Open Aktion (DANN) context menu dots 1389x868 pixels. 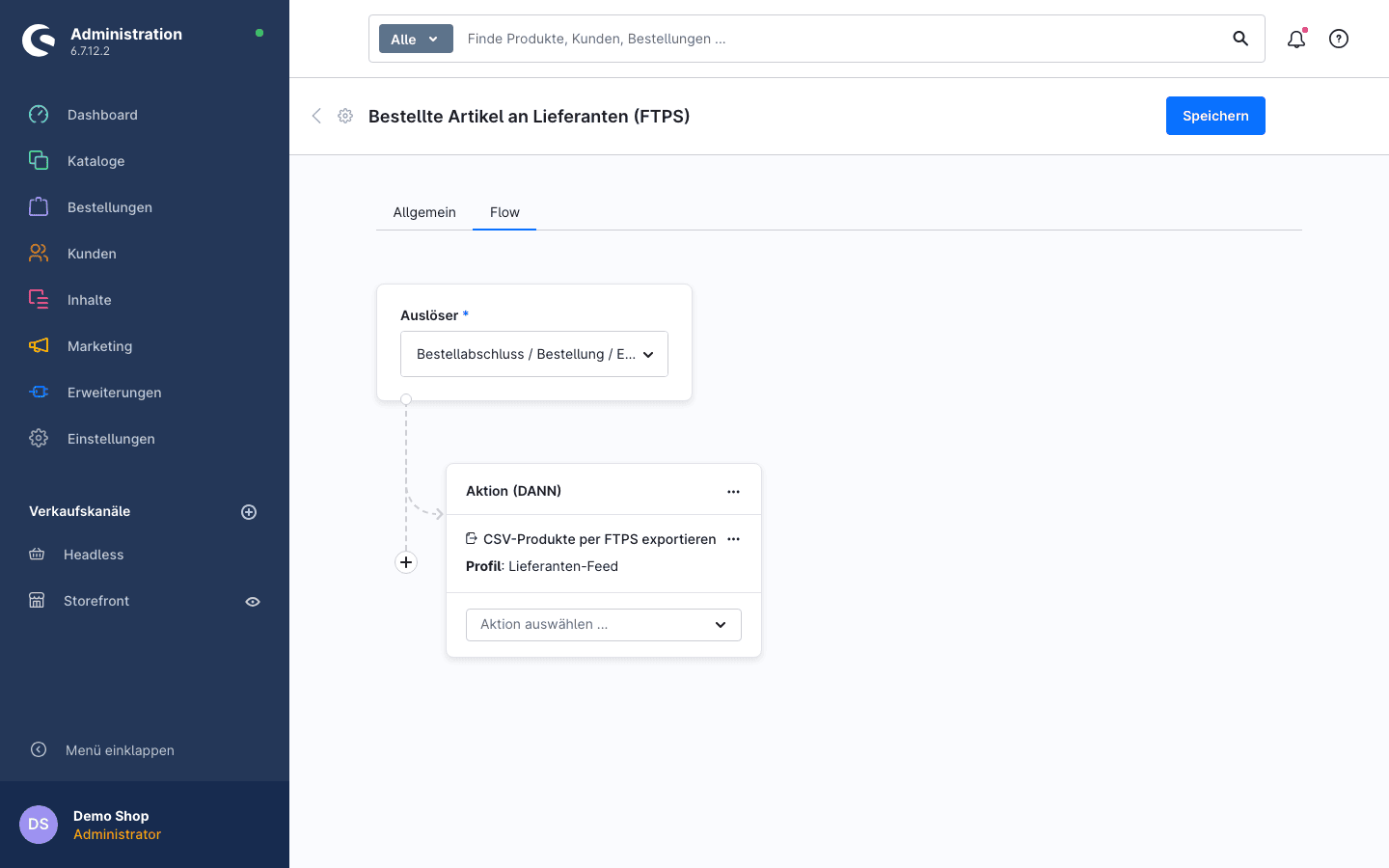click(733, 492)
